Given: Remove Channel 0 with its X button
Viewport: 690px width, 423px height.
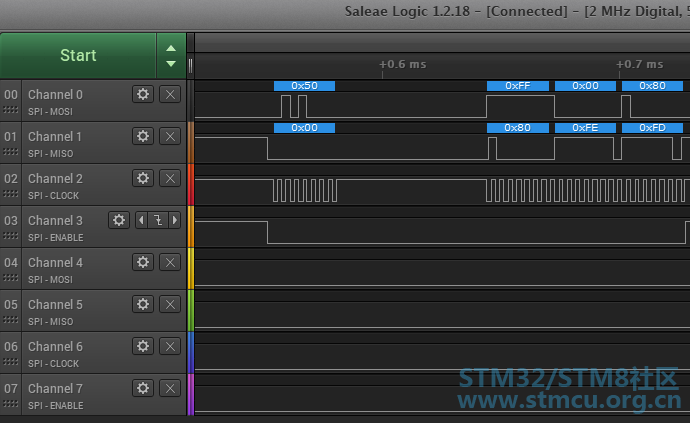Looking at the screenshot, I should pos(170,94).
